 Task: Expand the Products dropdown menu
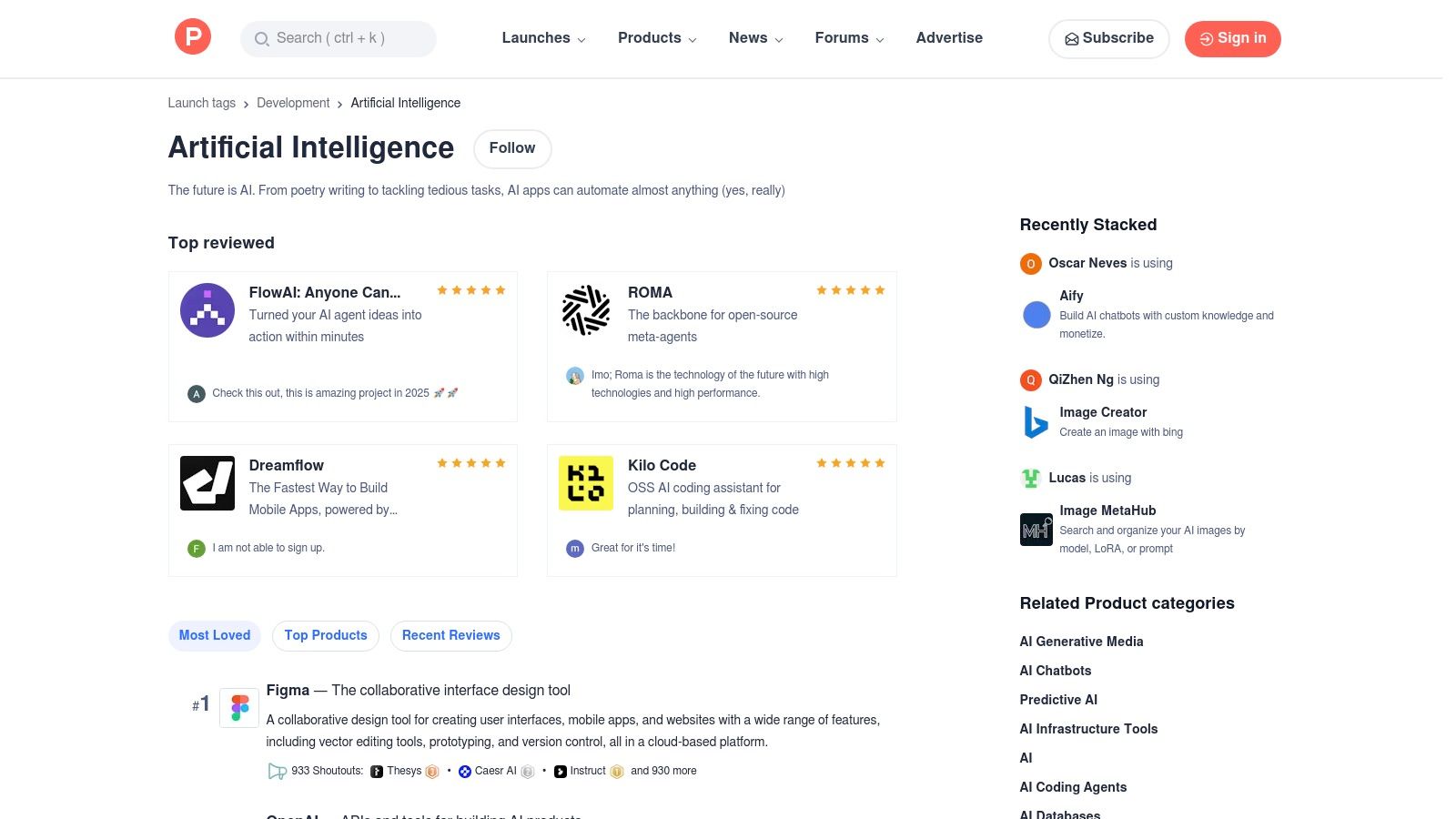click(x=657, y=38)
